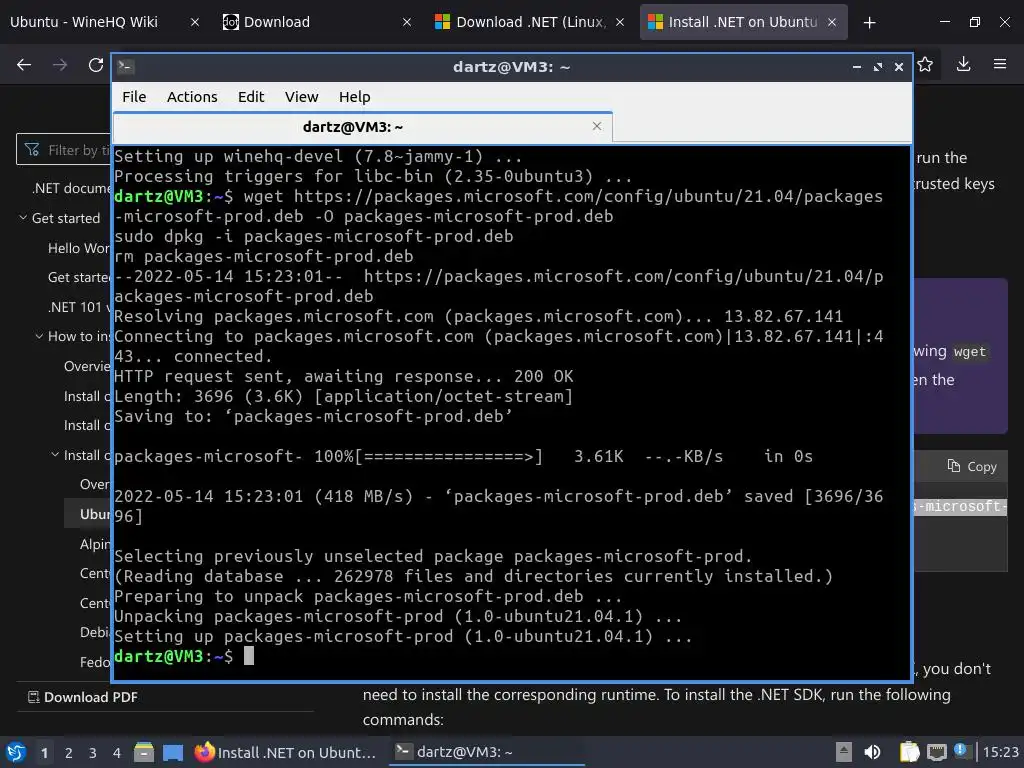Select Ubuntu entry in docs sidebar
The image size is (1024, 768).
click(95, 514)
